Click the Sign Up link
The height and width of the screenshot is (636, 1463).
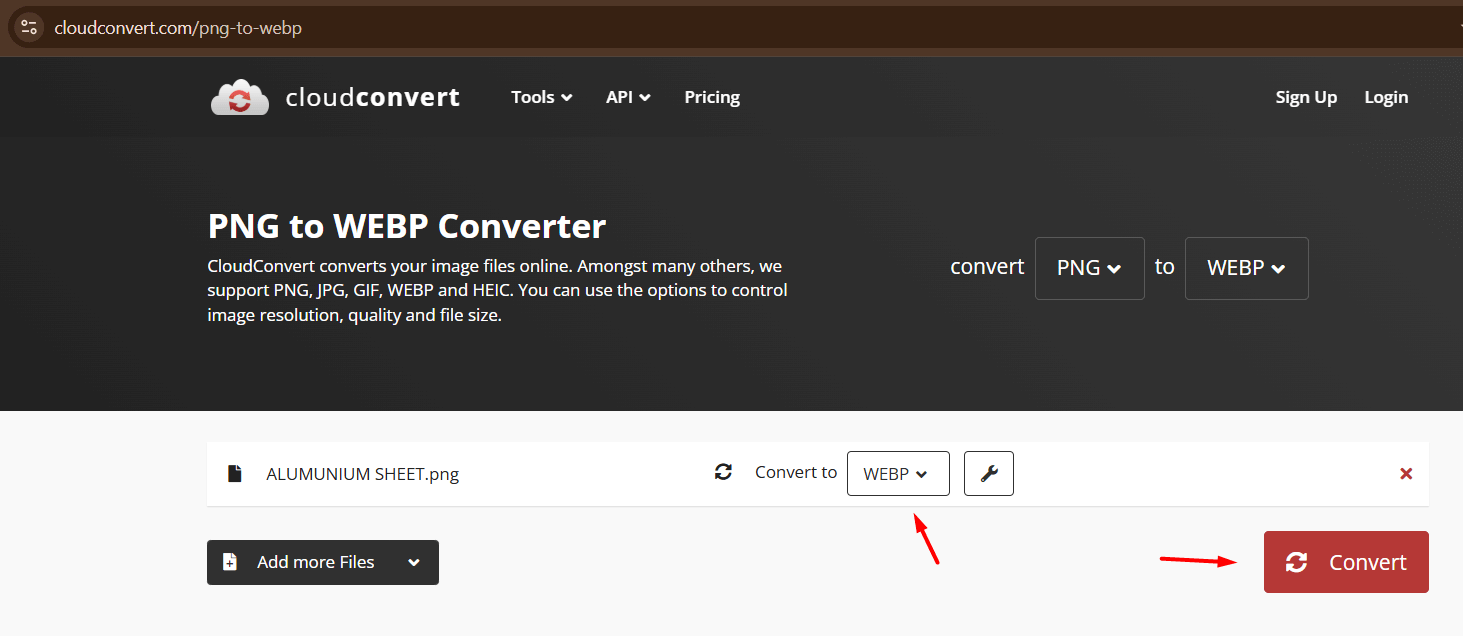pyautogui.click(x=1306, y=97)
